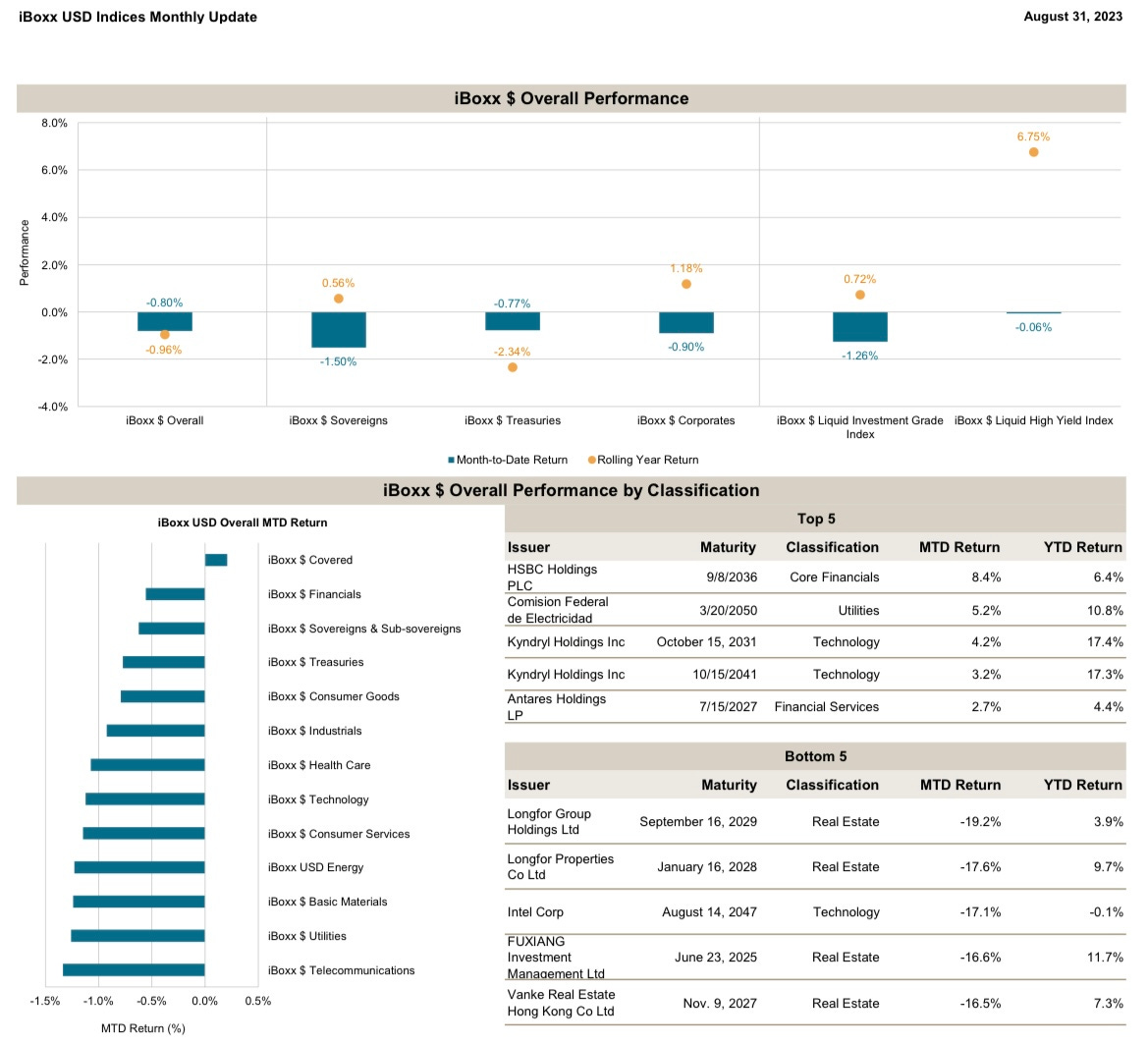Click the 'iBoxx $ Industrials' label
1148x1044 pixels.
[x=314, y=731]
